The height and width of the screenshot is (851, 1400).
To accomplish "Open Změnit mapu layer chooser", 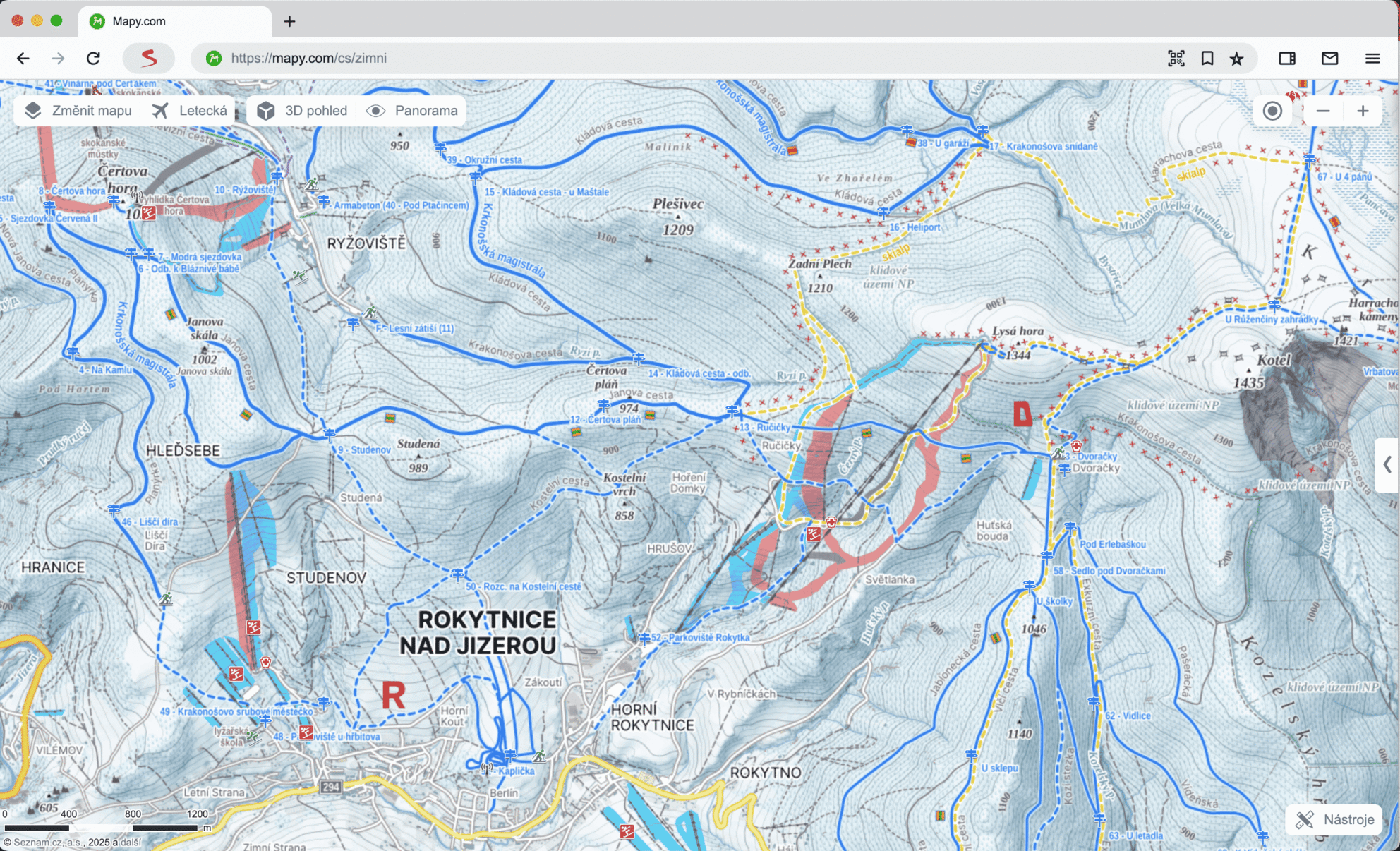I will 78,111.
